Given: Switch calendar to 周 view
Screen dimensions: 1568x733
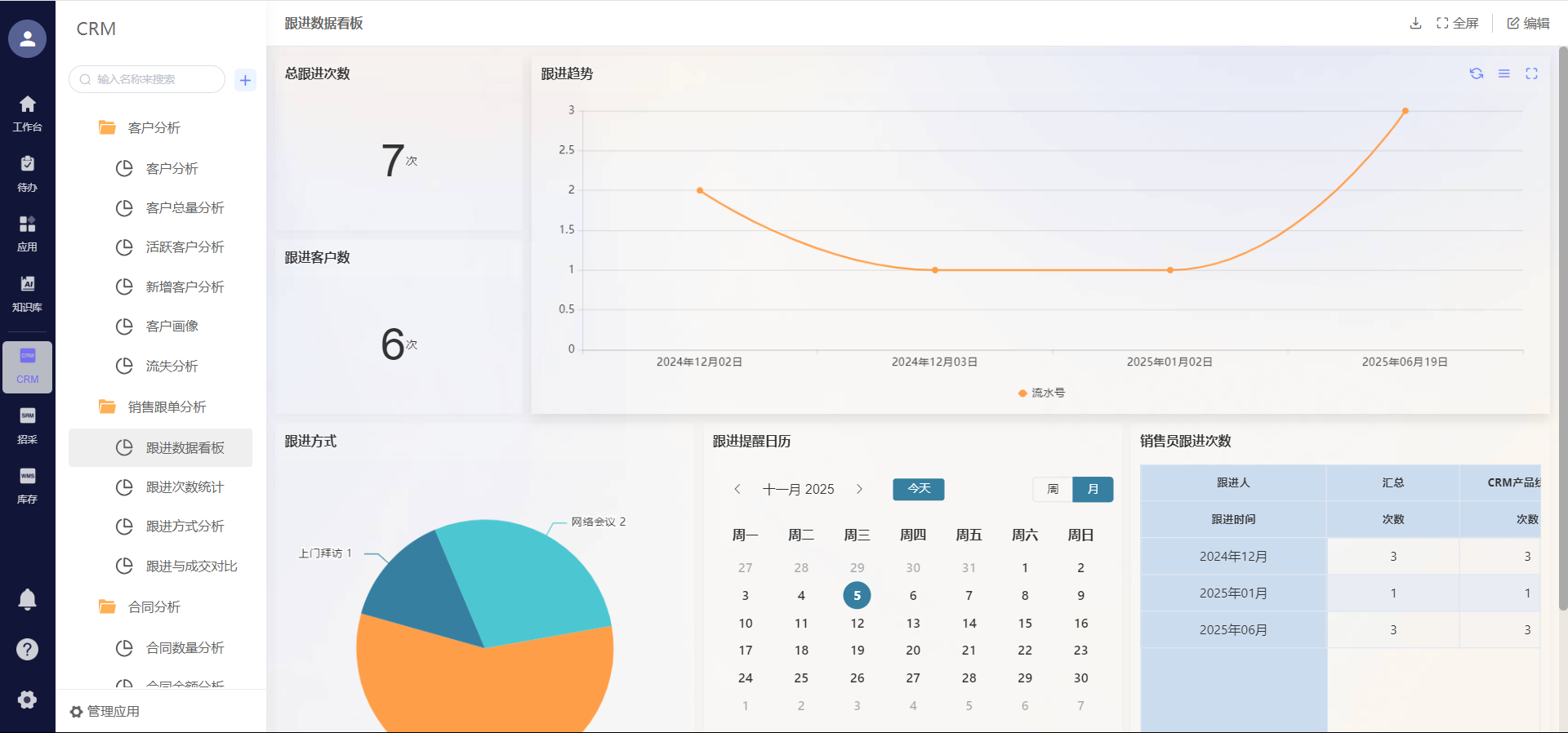Looking at the screenshot, I should [1053, 489].
